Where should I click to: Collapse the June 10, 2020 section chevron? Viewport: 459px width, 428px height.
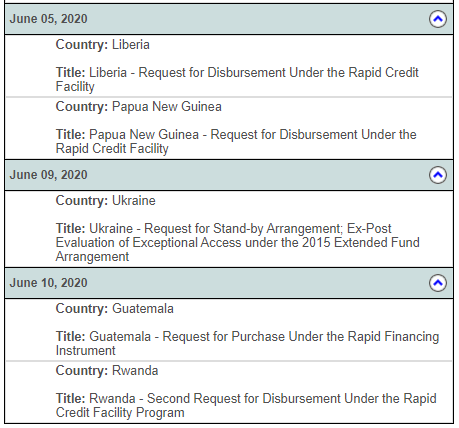[438, 283]
